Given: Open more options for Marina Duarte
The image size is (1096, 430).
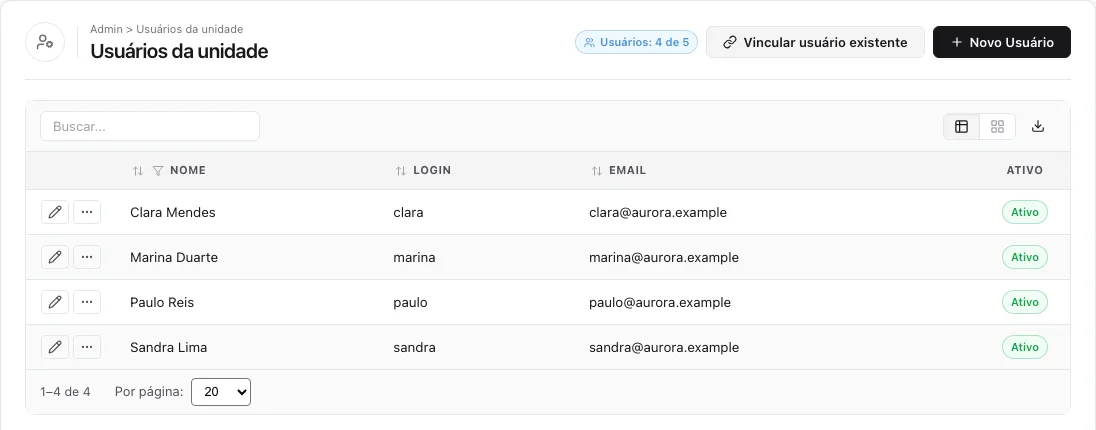Looking at the screenshot, I should 87,257.
